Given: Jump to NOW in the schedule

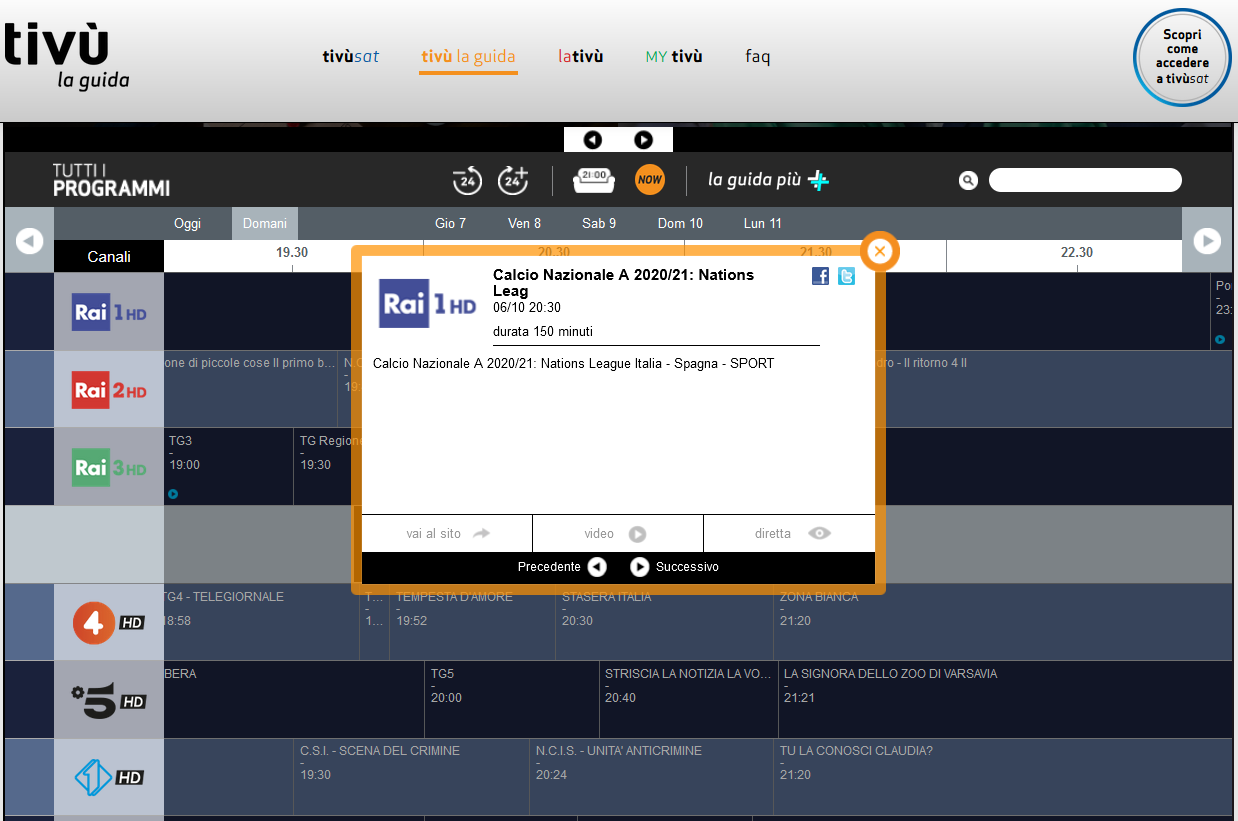Looking at the screenshot, I should [x=650, y=180].
